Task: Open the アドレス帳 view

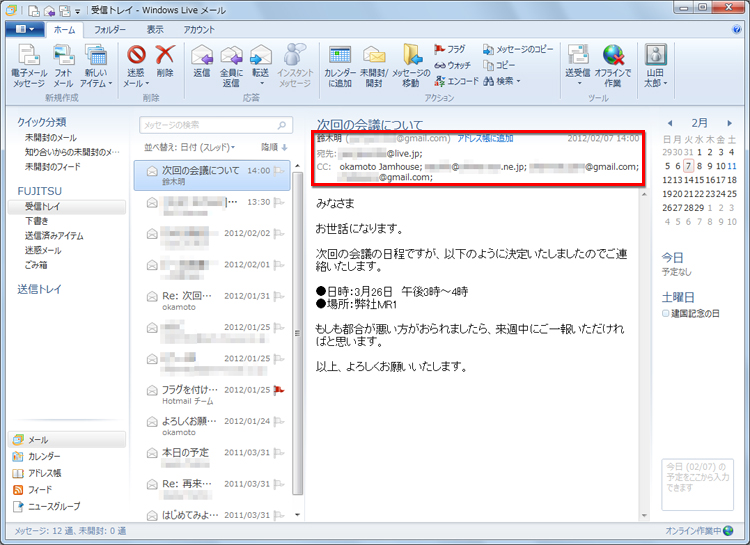Action: [37, 473]
